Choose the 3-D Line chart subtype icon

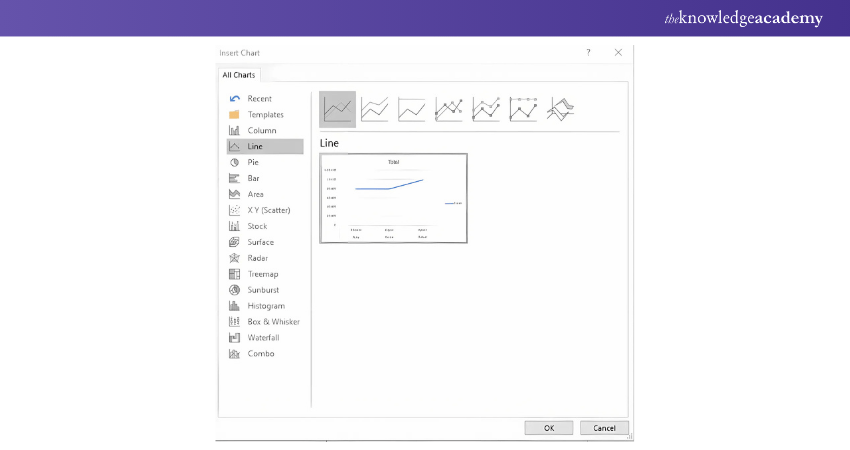coord(561,109)
